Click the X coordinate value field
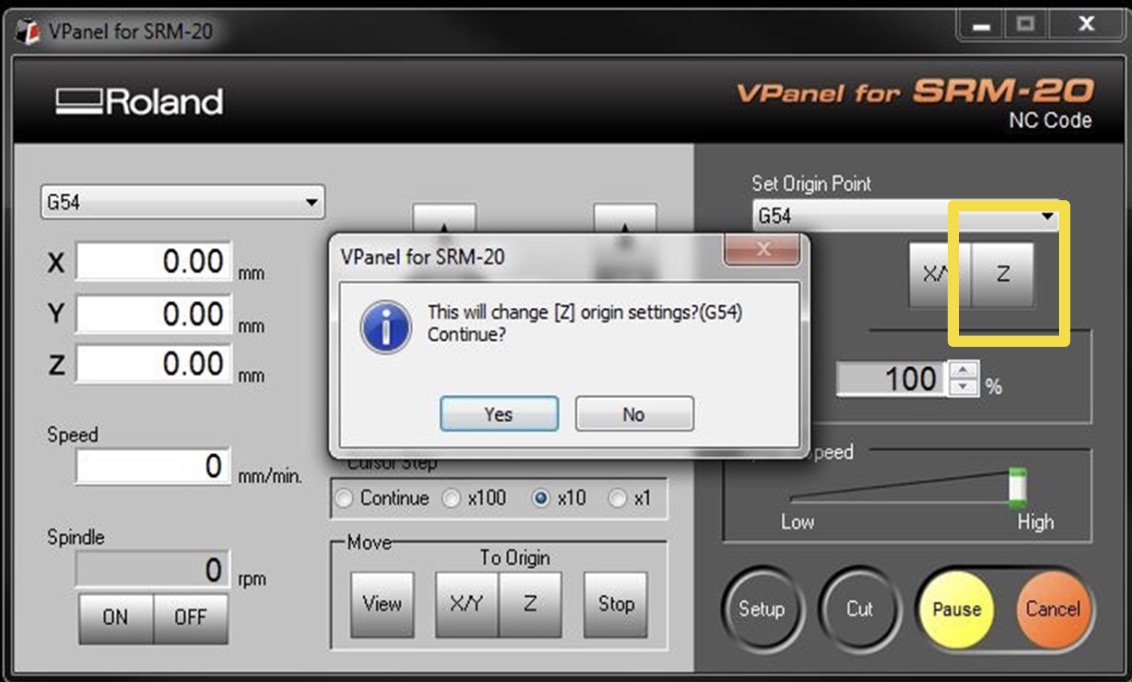Viewport: 1132px width, 682px height. (154, 261)
